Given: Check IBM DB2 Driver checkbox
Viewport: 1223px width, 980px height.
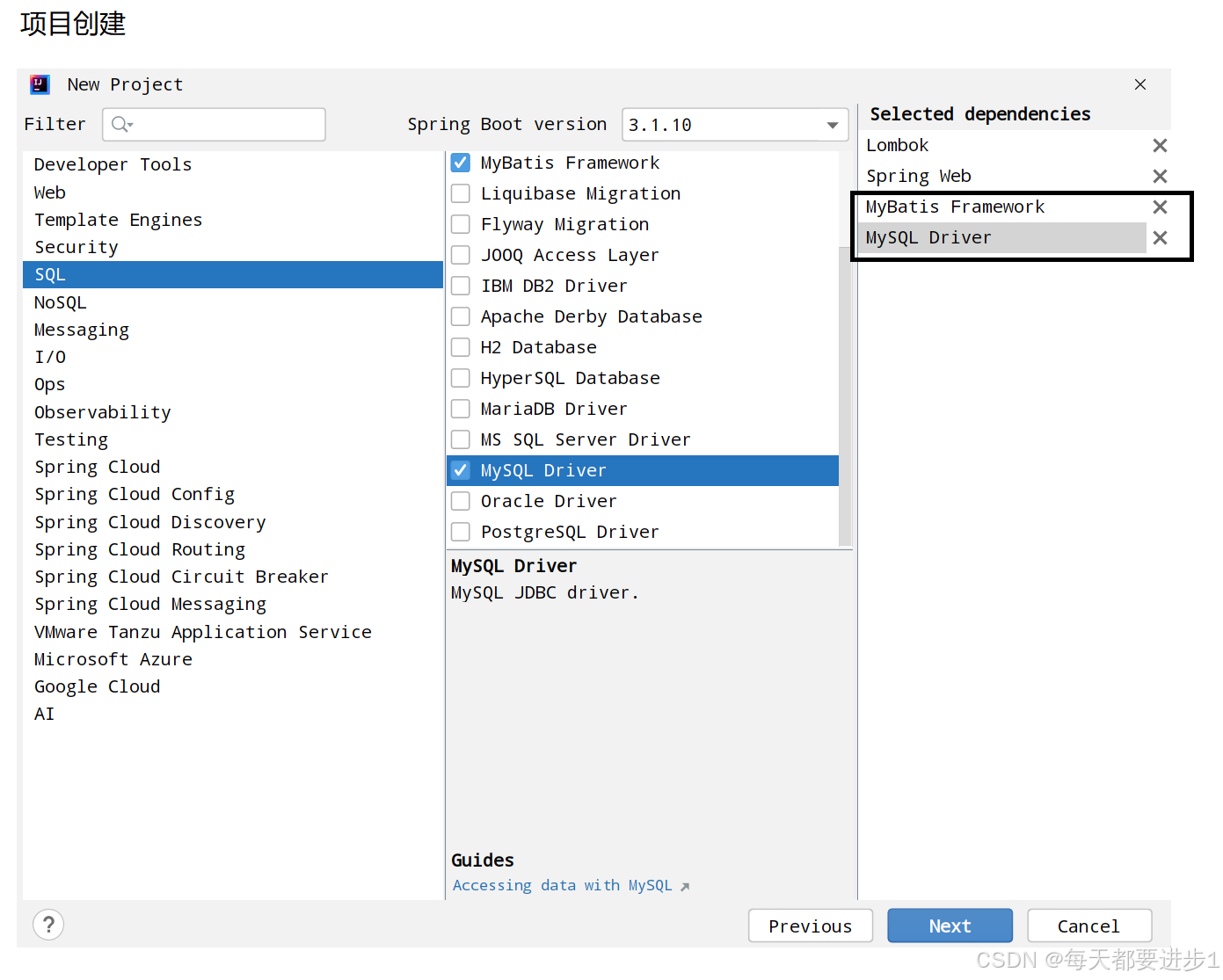Looking at the screenshot, I should point(461,286).
